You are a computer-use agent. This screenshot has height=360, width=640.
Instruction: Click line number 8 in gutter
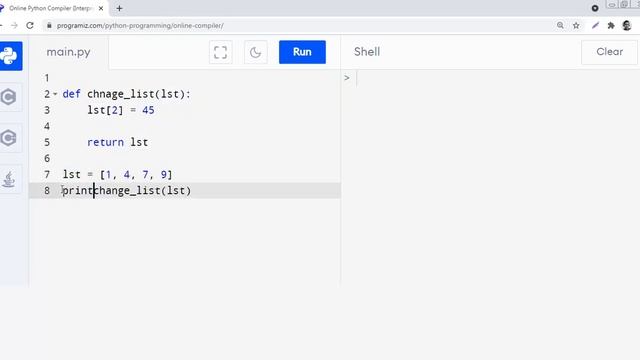click(47, 191)
